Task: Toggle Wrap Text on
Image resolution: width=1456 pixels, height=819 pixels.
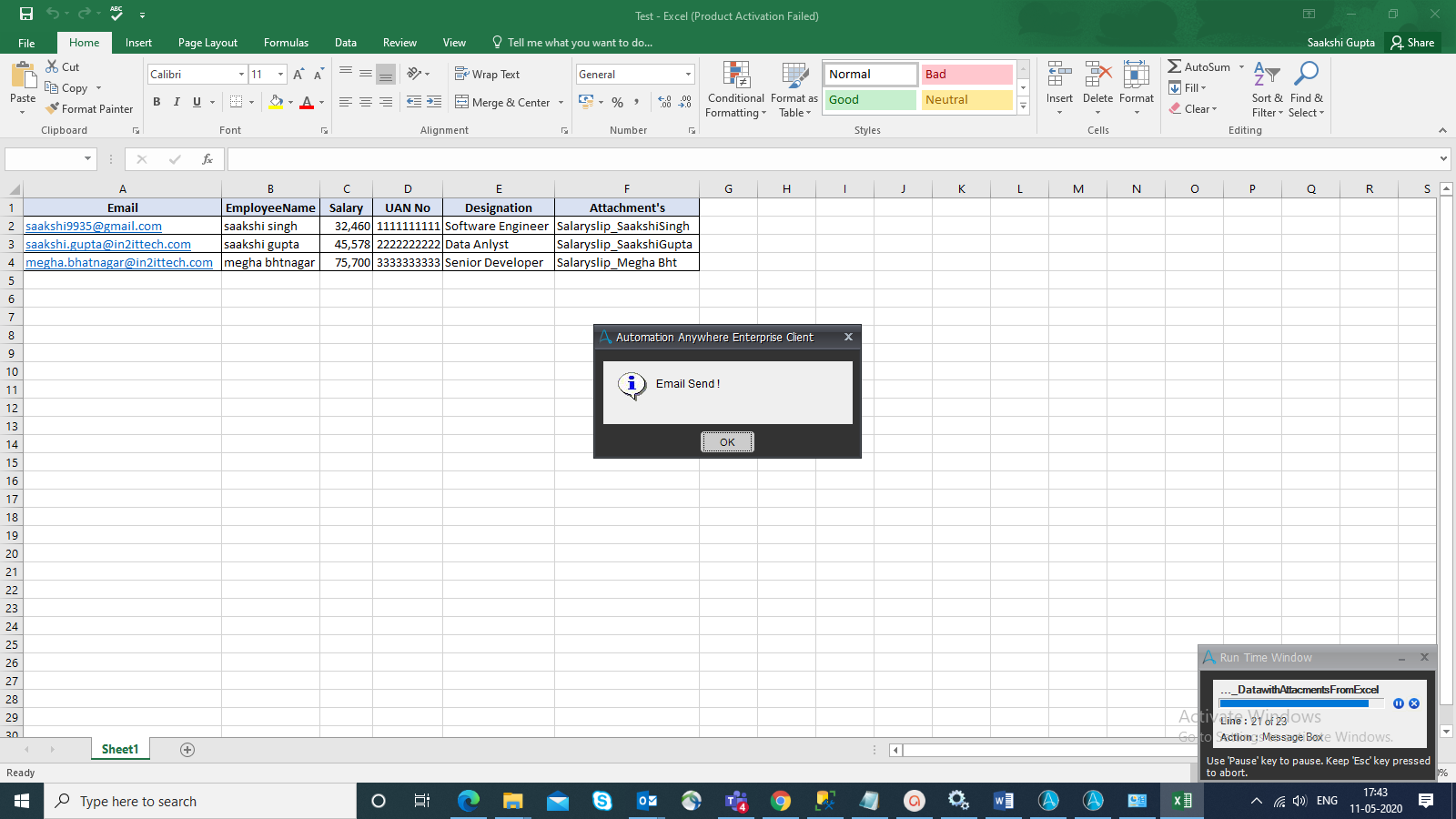Action: 487,75
